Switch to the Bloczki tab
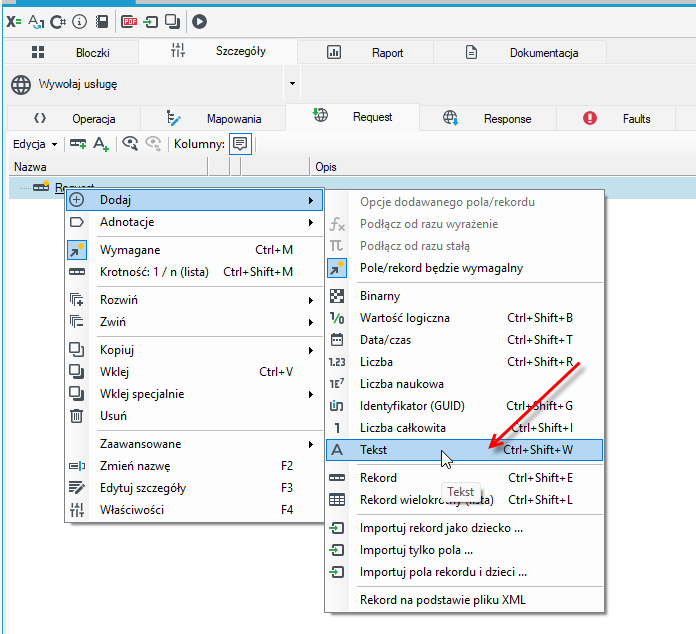 click(71, 52)
